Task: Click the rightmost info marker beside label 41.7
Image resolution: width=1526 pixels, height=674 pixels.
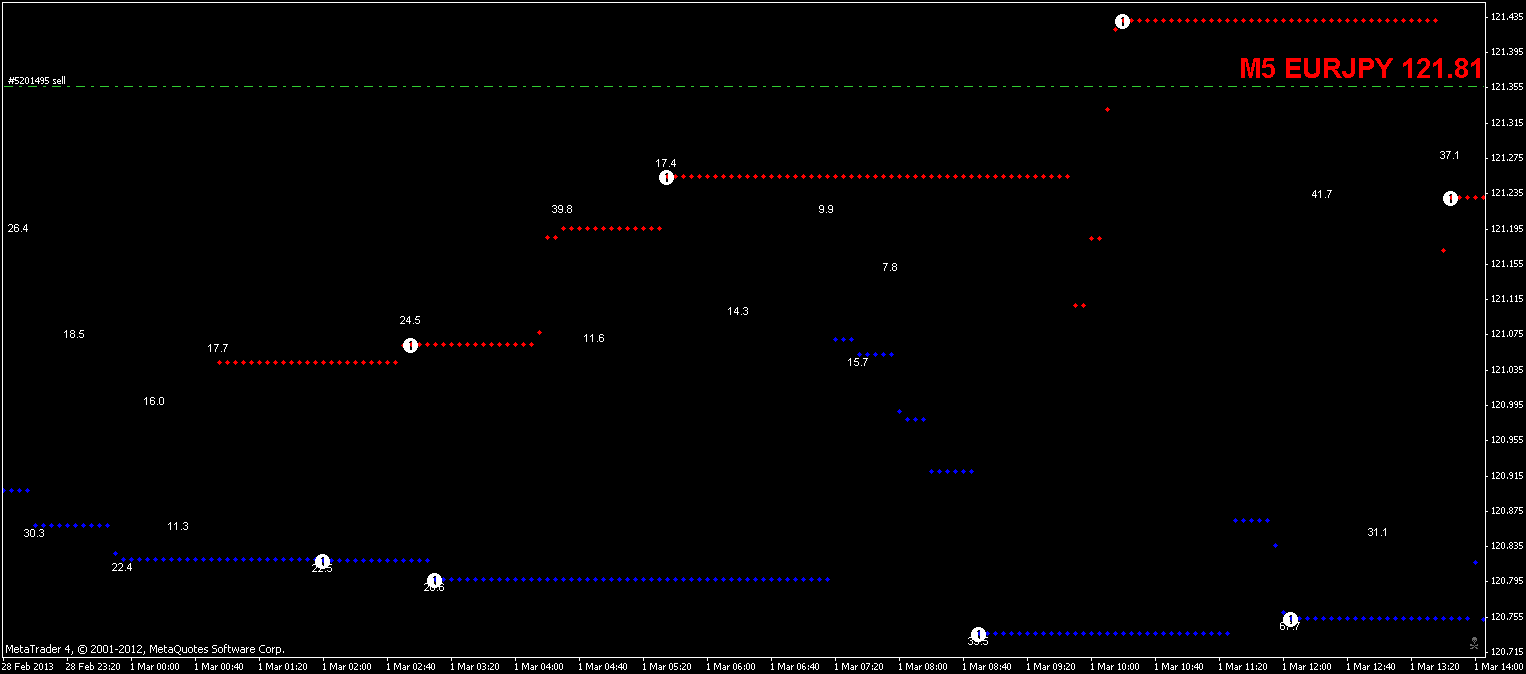Action: click(1452, 198)
